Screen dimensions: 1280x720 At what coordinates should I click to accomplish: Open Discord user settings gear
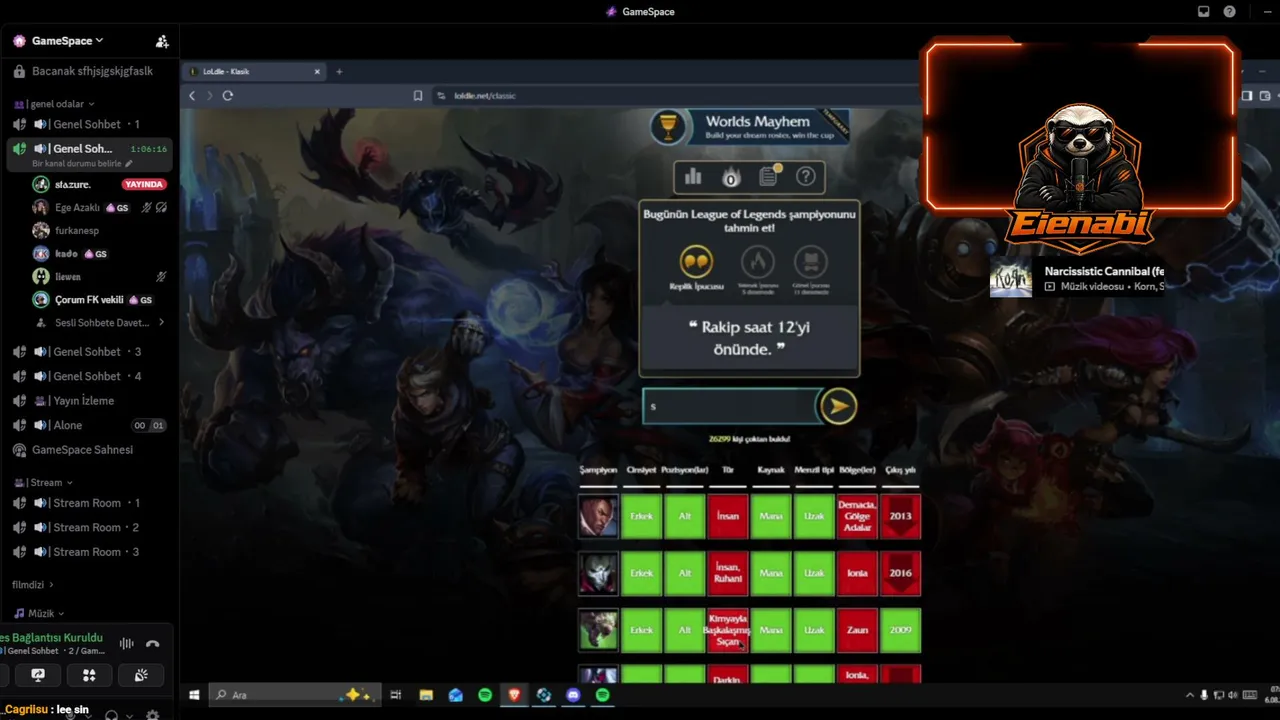coord(152,715)
